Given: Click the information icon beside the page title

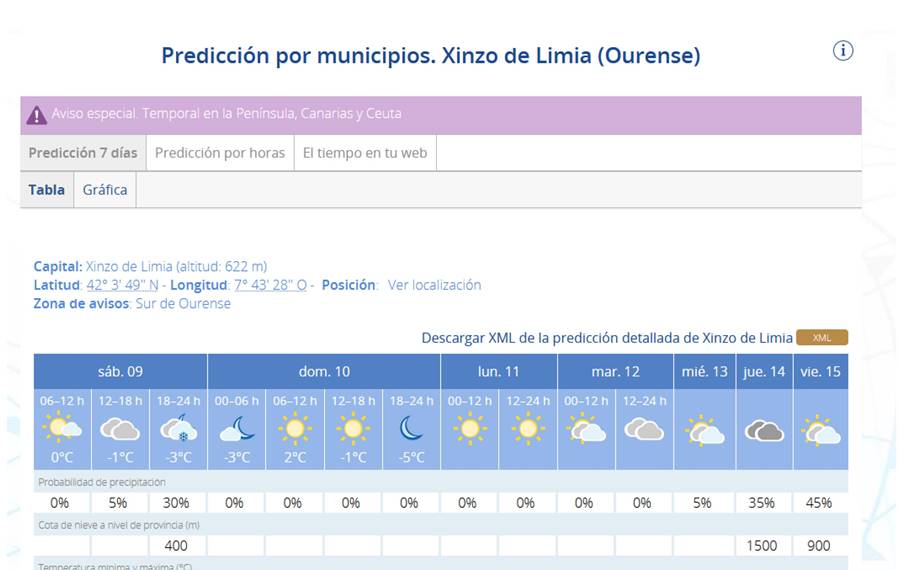Looking at the screenshot, I should pyautogui.click(x=843, y=51).
